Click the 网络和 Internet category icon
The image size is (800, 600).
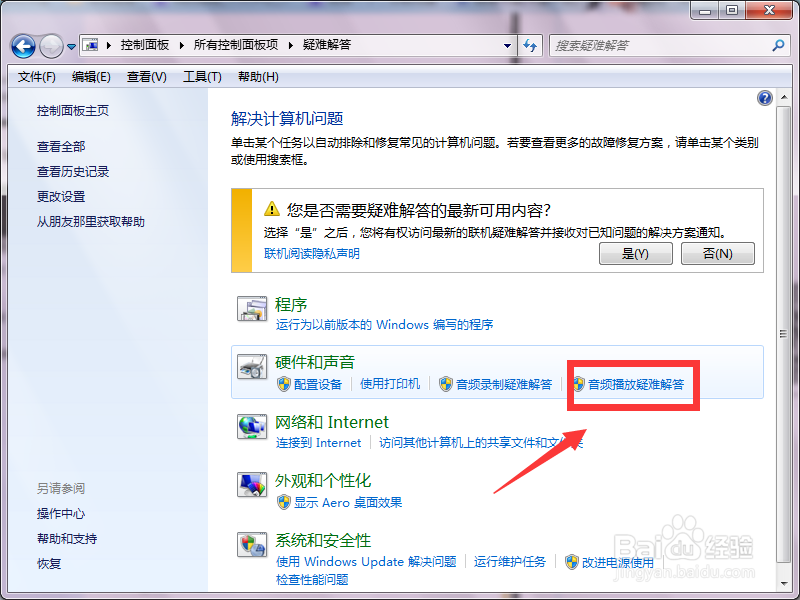coord(252,427)
